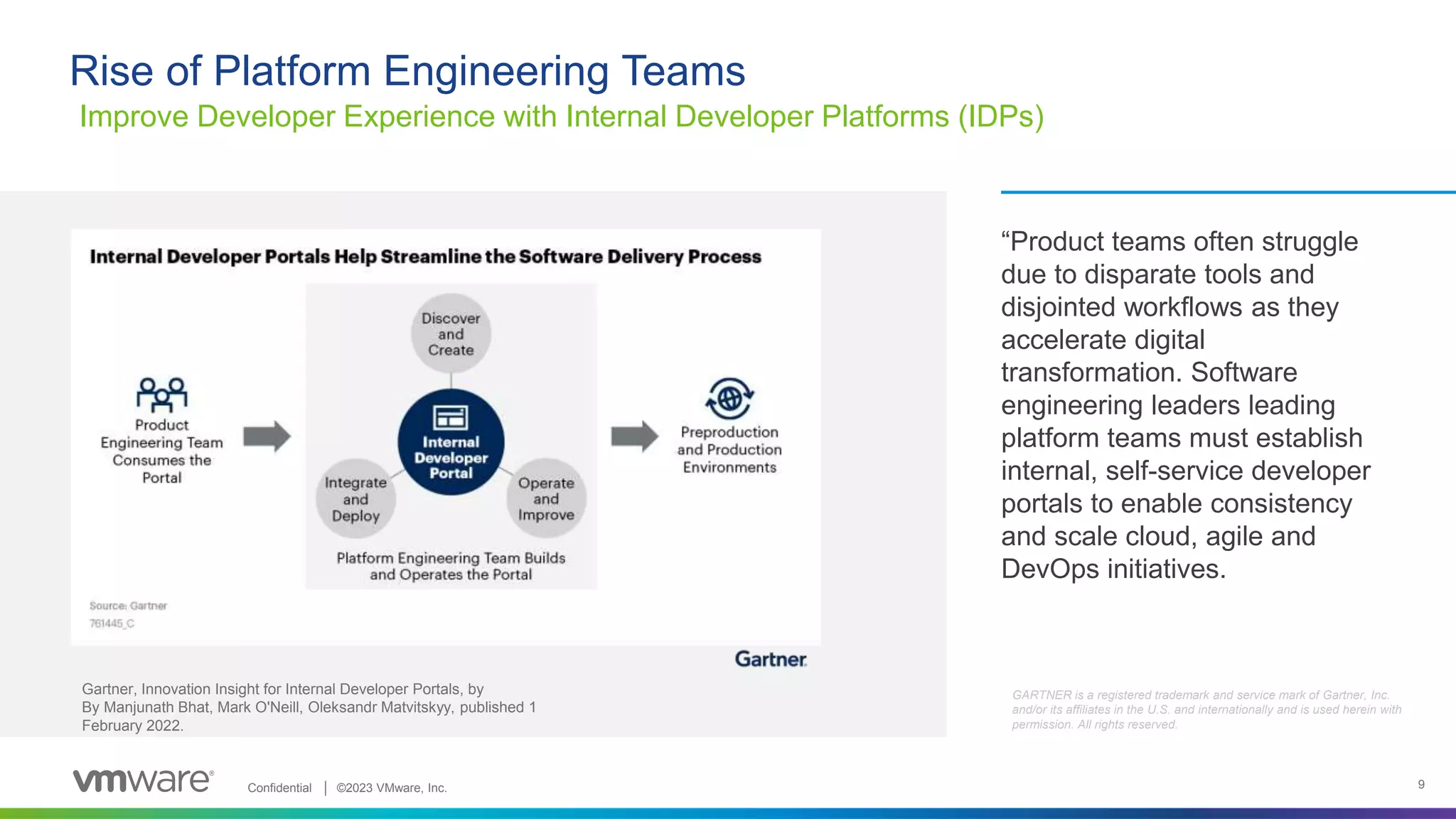The width and height of the screenshot is (1456, 819).
Task: Select the Integrate and Deploy circle
Action: coord(355,499)
